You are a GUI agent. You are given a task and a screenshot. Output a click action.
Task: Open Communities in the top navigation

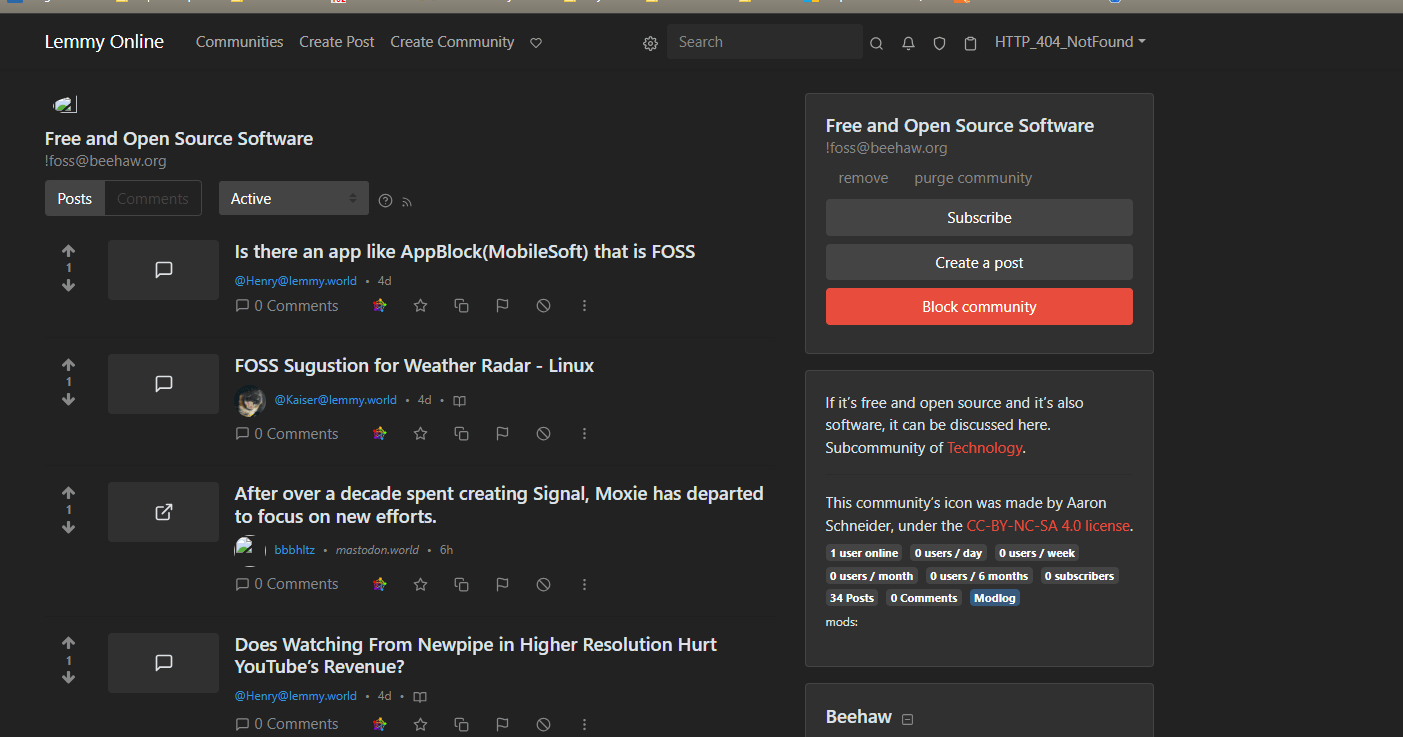(x=240, y=42)
